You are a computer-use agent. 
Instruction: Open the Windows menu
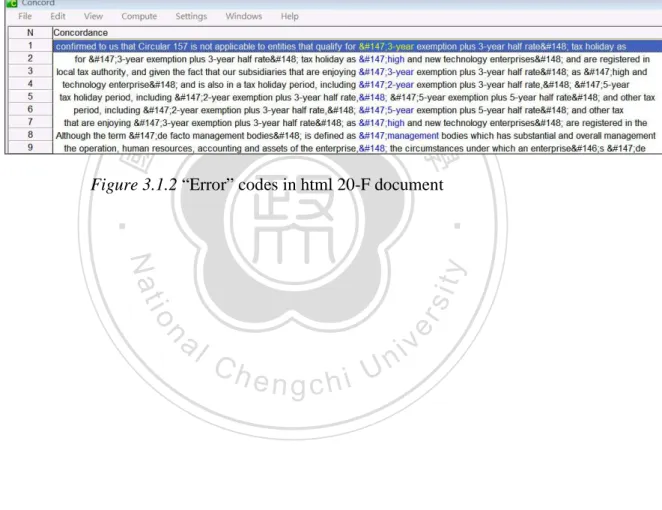244,16
